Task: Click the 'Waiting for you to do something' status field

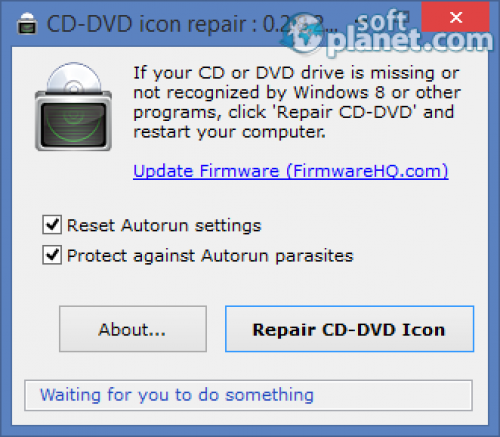Action: tap(248, 395)
